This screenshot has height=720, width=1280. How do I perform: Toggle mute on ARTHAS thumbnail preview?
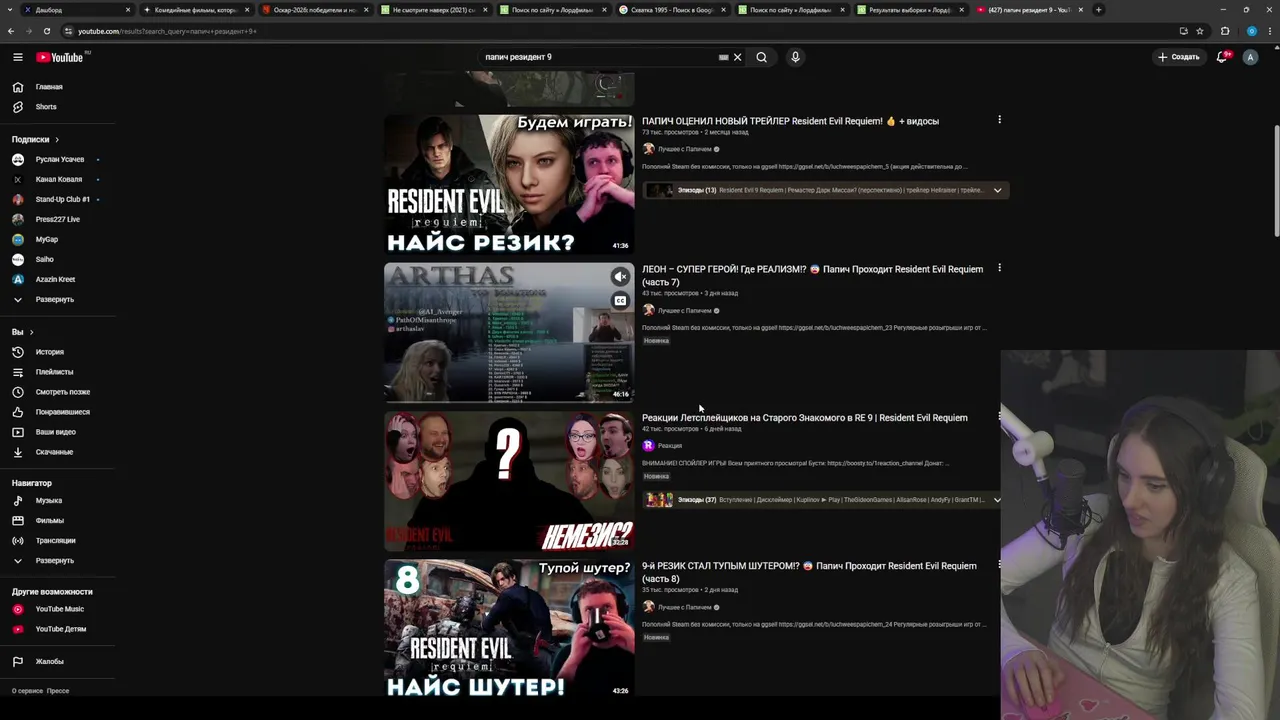tap(620, 277)
